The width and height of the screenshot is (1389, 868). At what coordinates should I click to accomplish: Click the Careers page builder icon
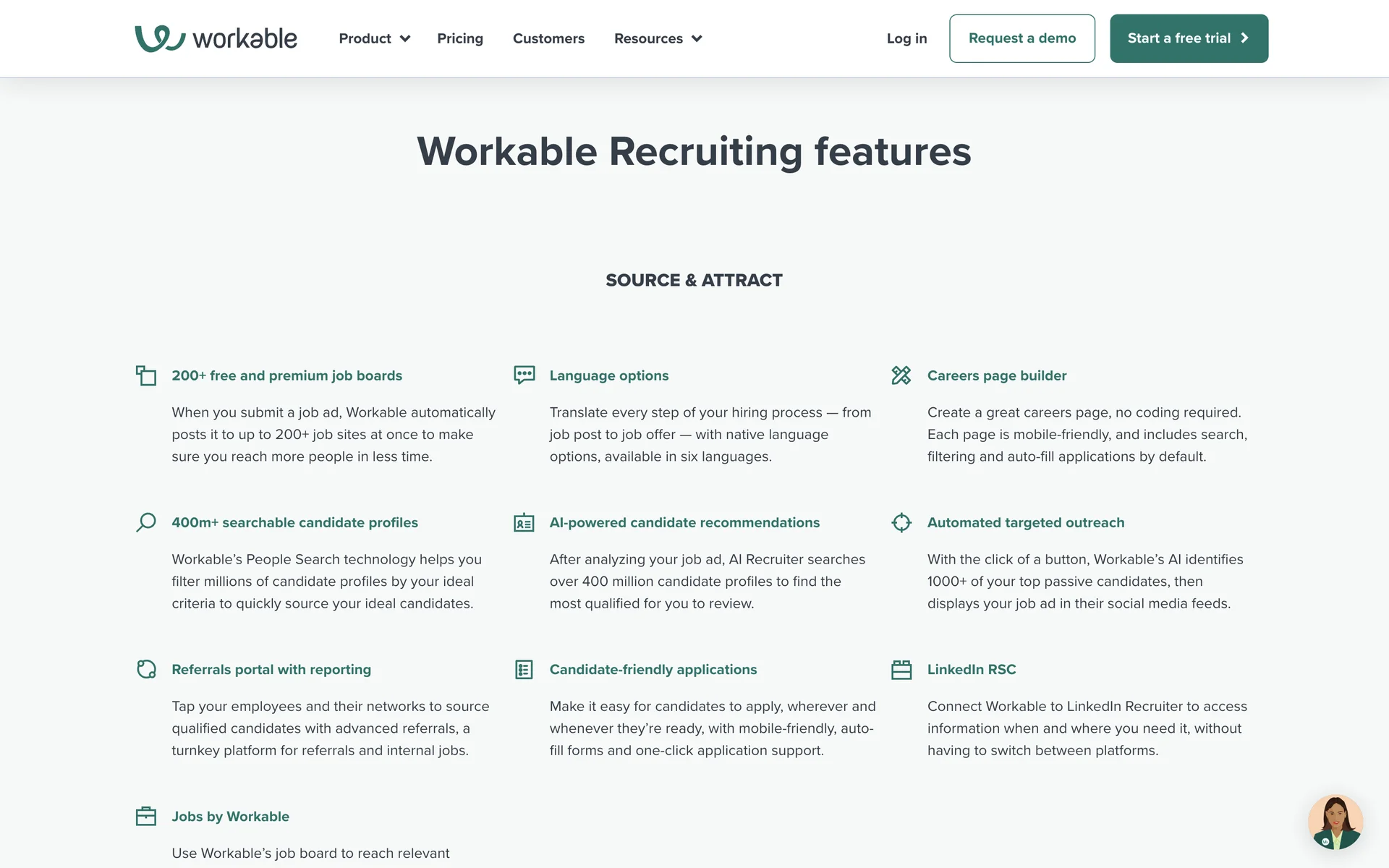[x=901, y=375]
